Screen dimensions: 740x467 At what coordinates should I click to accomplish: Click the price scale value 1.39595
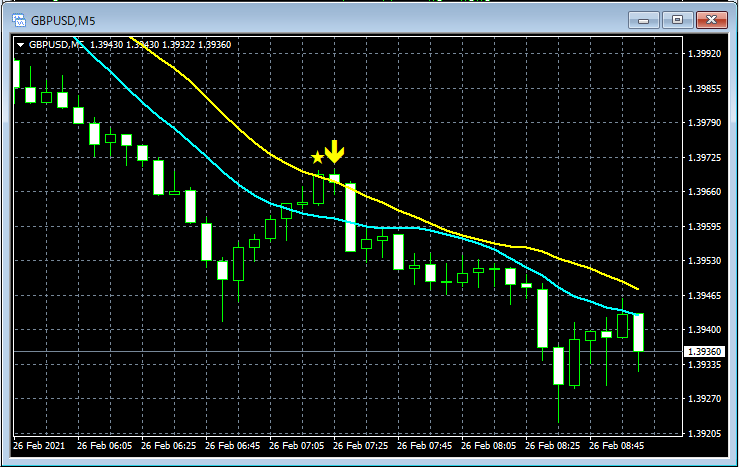pyautogui.click(x=705, y=226)
